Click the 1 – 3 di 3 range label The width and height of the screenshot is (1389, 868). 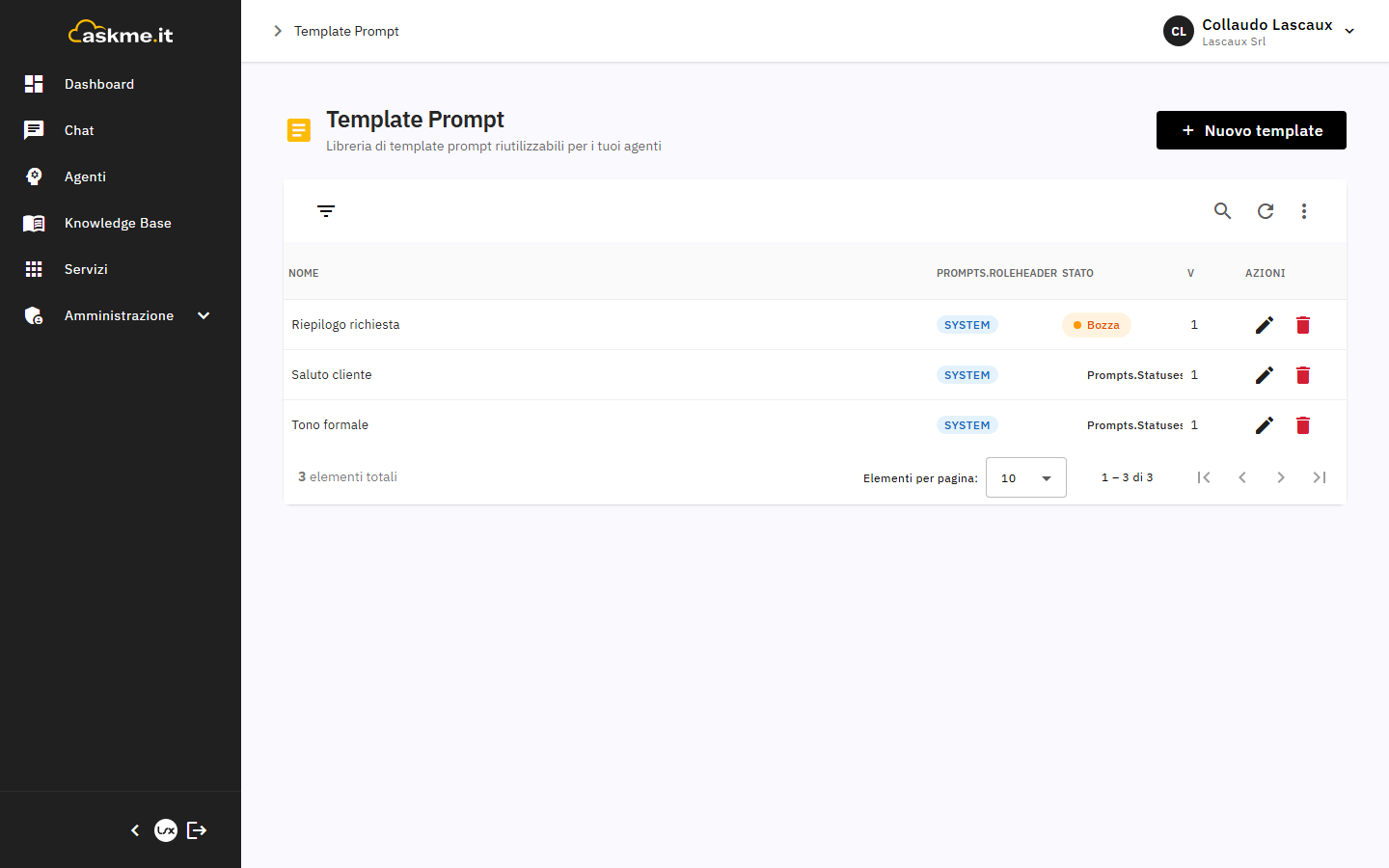(x=1128, y=477)
